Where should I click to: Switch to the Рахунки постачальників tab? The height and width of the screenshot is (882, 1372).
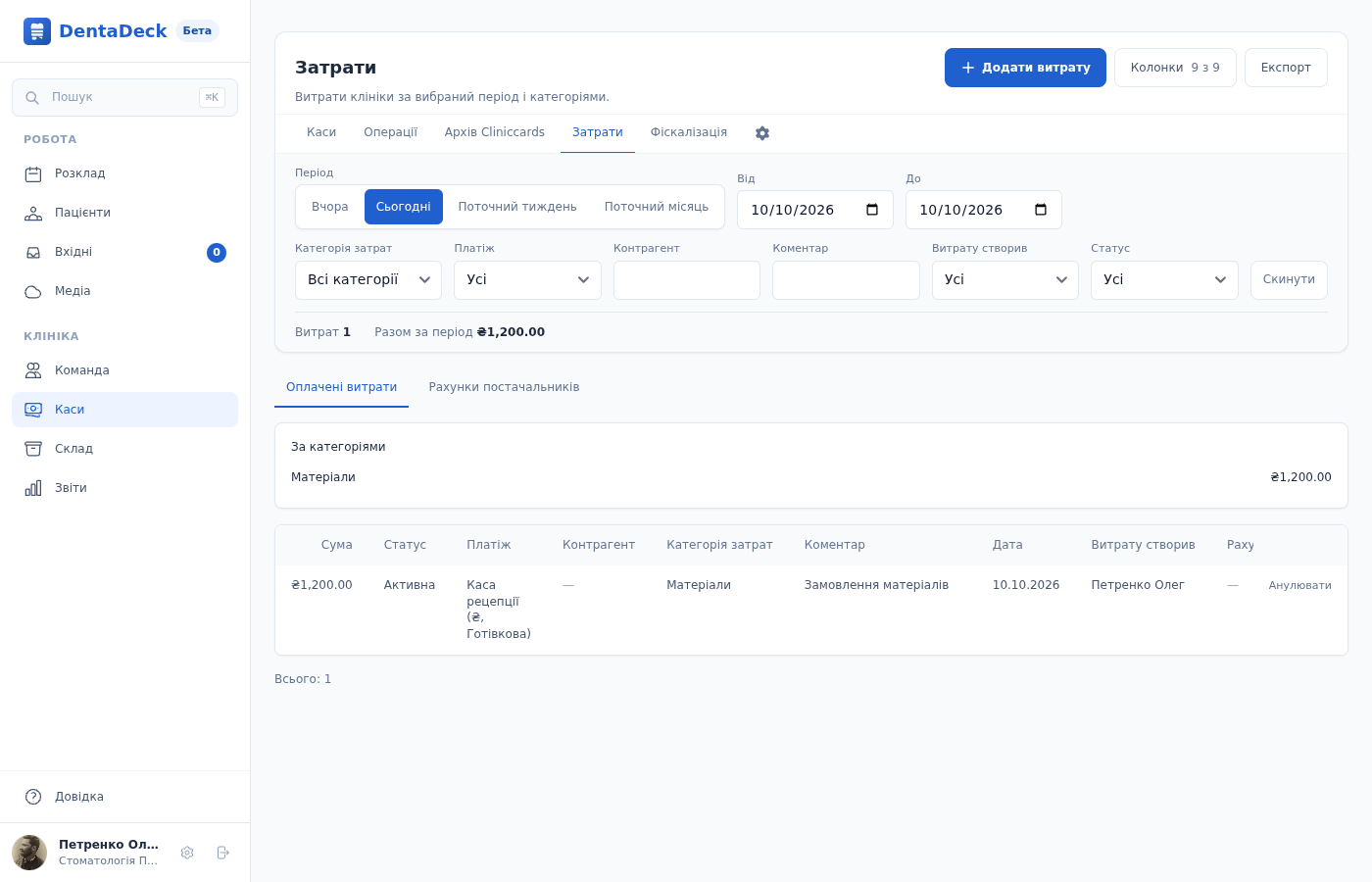click(x=504, y=387)
